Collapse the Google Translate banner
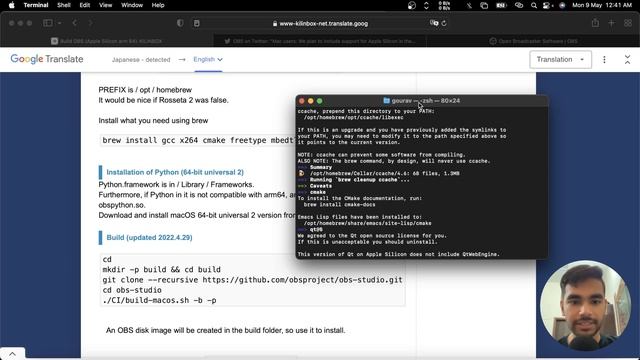 click(627, 60)
